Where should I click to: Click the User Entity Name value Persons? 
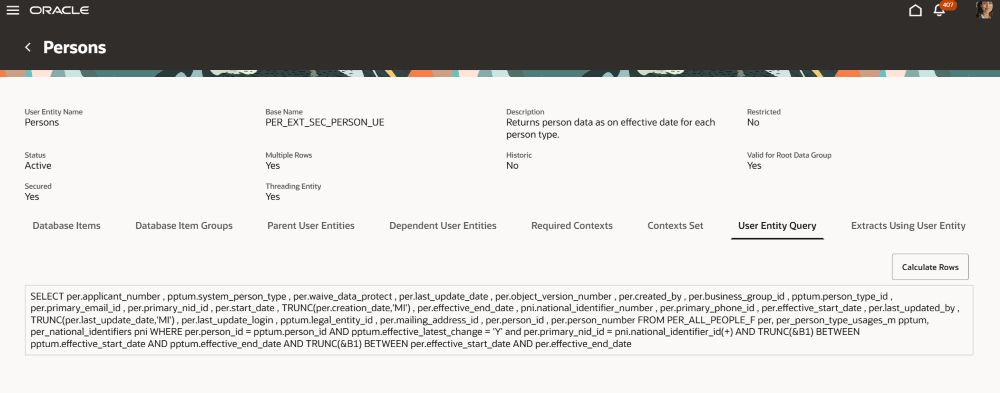pos(42,122)
